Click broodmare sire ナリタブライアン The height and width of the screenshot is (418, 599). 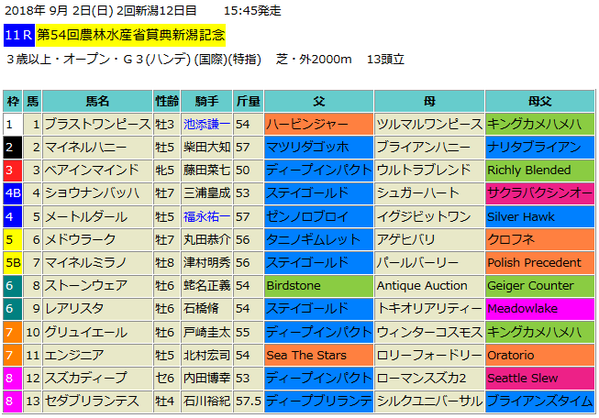[539, 147]
